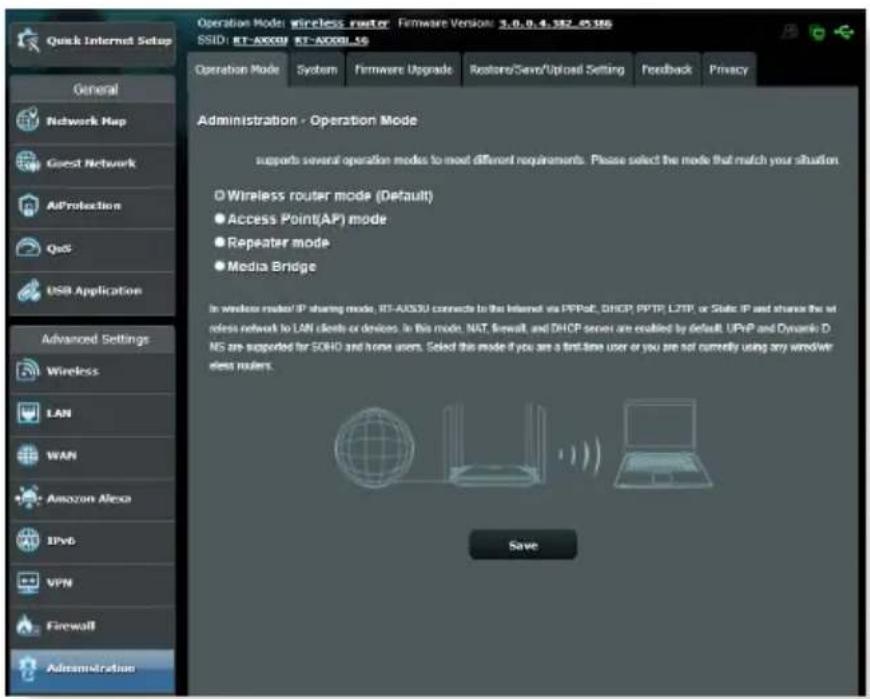Image resolution: width=870 pixels, height=699 pixels.
Task: Click the internet globe illustration
Action: click(x=375, y=448)
